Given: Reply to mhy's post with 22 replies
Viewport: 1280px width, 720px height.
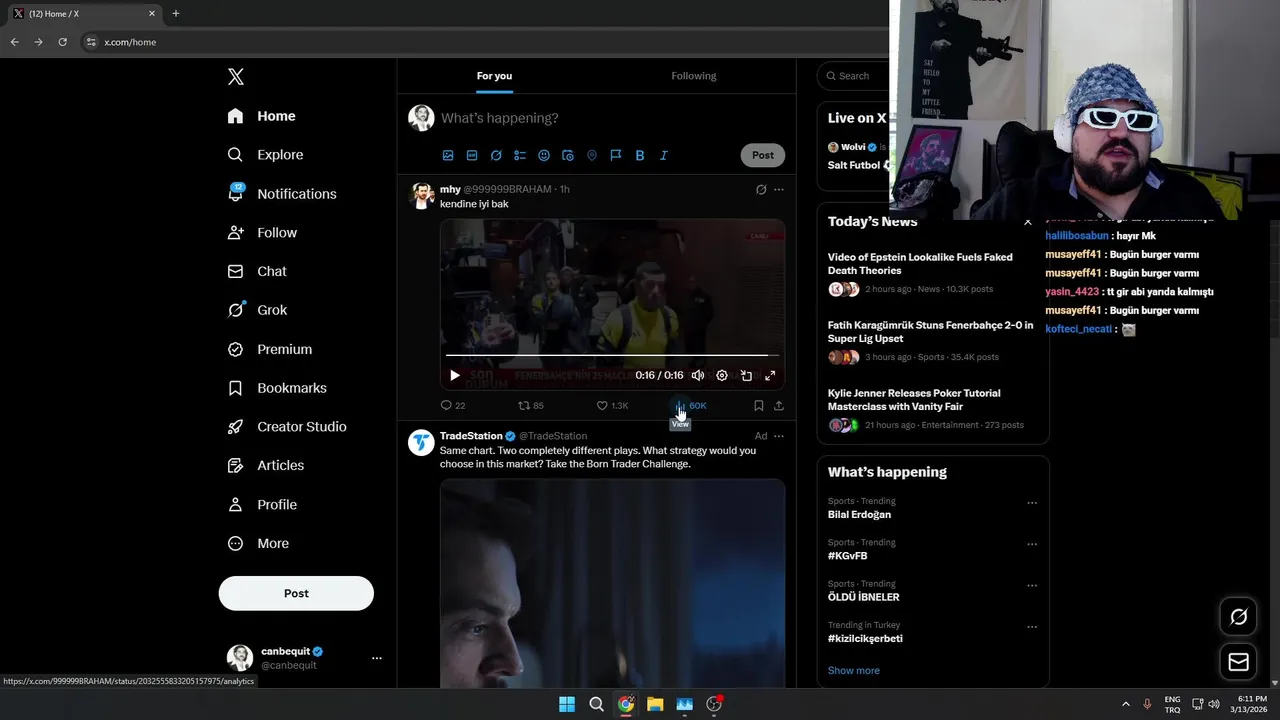Looking at the screenshot, I should click(x=453, y=405).
